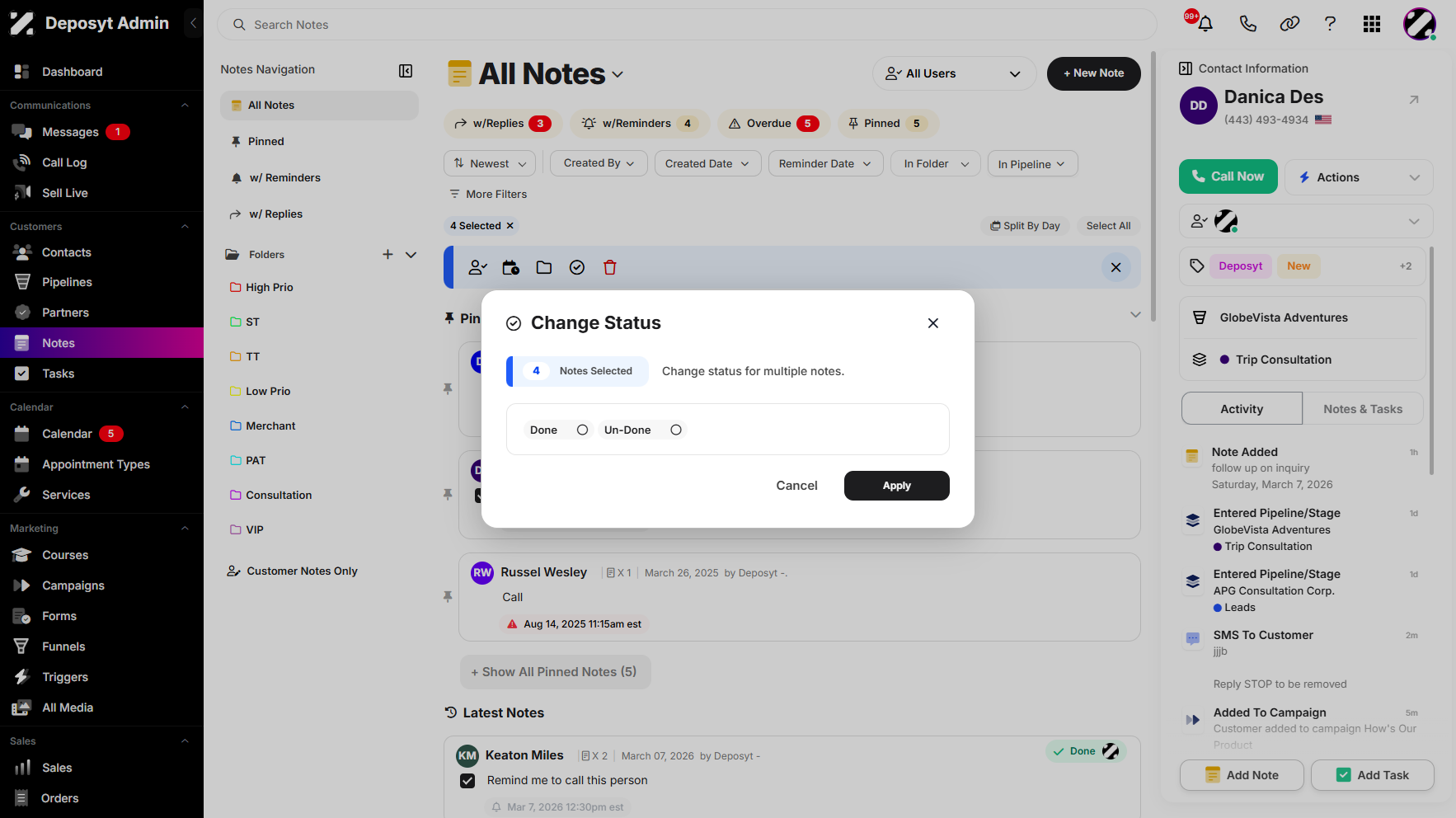Add a new folder with plus icon
Image resolution: width=1456 pixels, height=818 pixels.
[387, 255]
